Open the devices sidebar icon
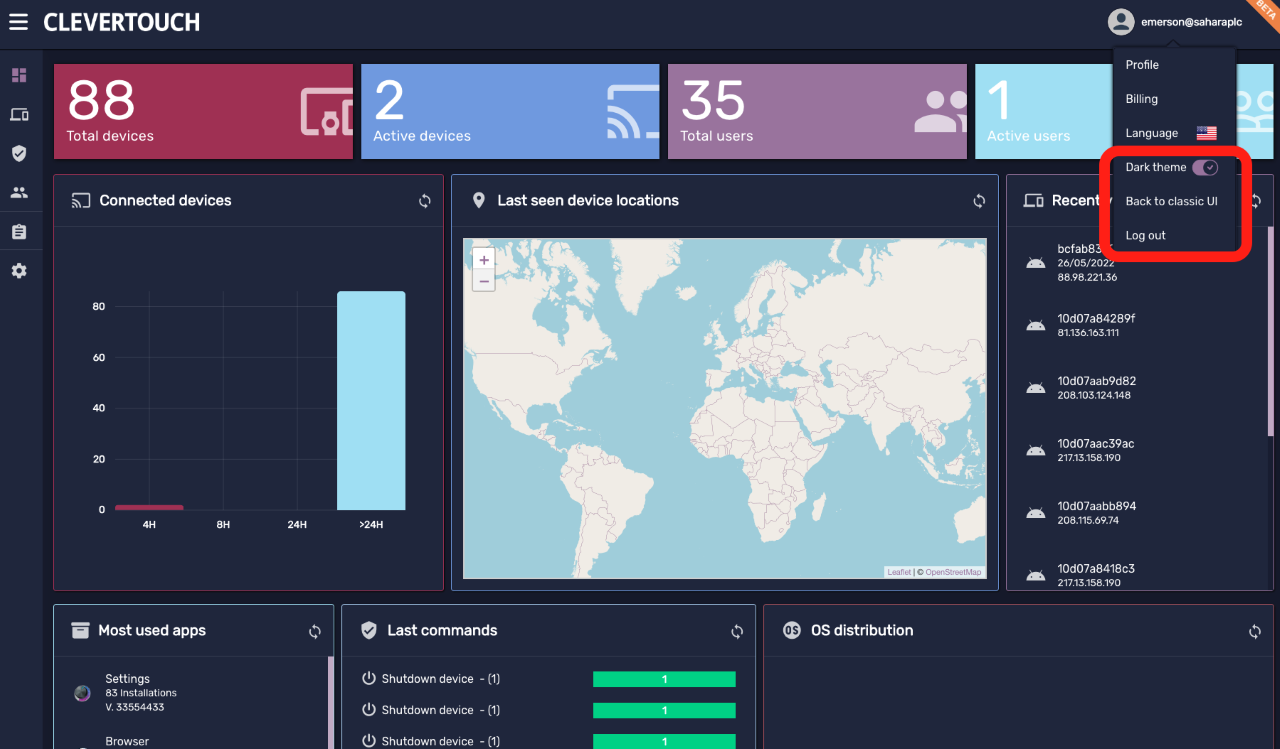Screen dimensions: 1280x749 [19, 114]
